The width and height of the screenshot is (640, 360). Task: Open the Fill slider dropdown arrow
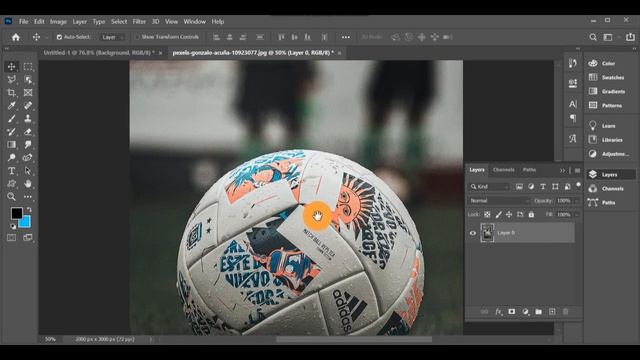pyautogui.click(x=576, y=215)
